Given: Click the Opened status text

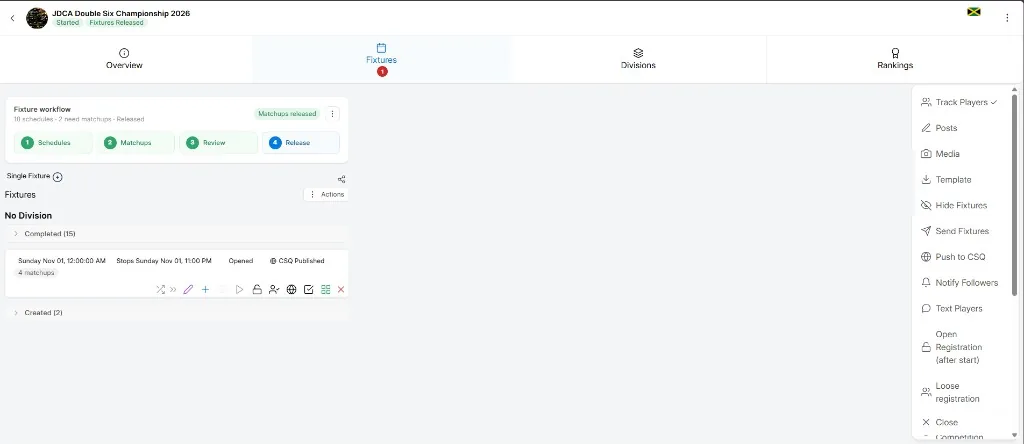Looking at the screenshot, I should click(x=240, y=261).
